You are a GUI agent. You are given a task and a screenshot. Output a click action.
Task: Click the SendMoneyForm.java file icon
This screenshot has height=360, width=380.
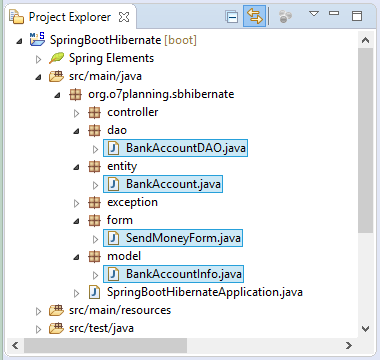click(114, 238)
